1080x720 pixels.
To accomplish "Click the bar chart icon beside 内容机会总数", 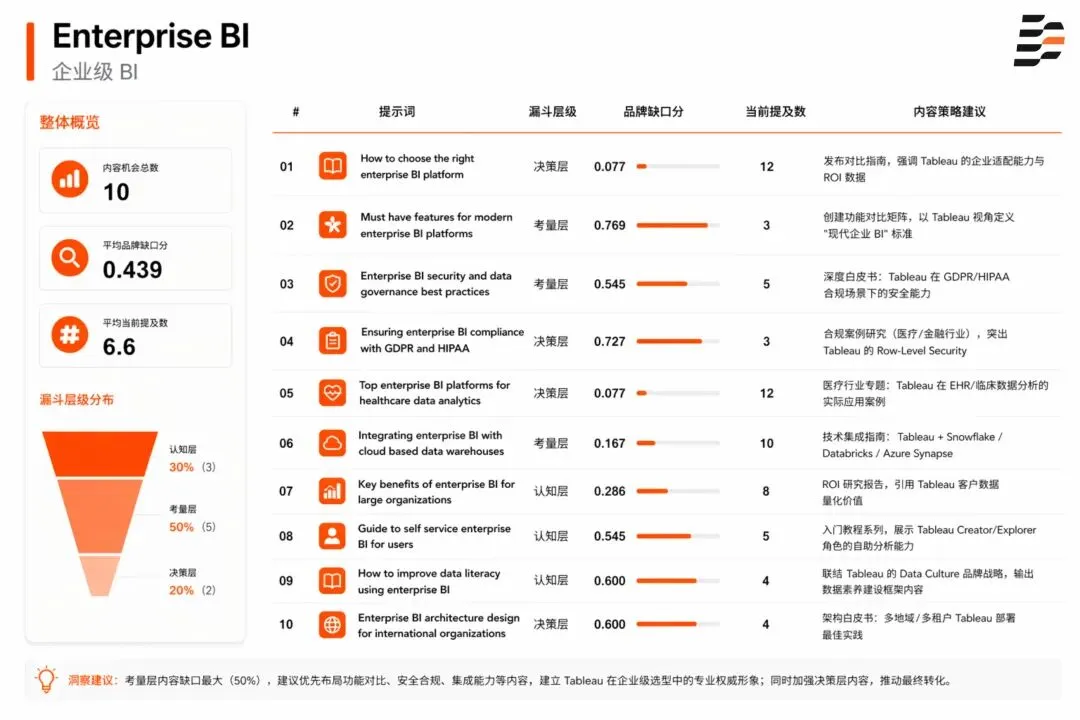I will coord(70,179).
